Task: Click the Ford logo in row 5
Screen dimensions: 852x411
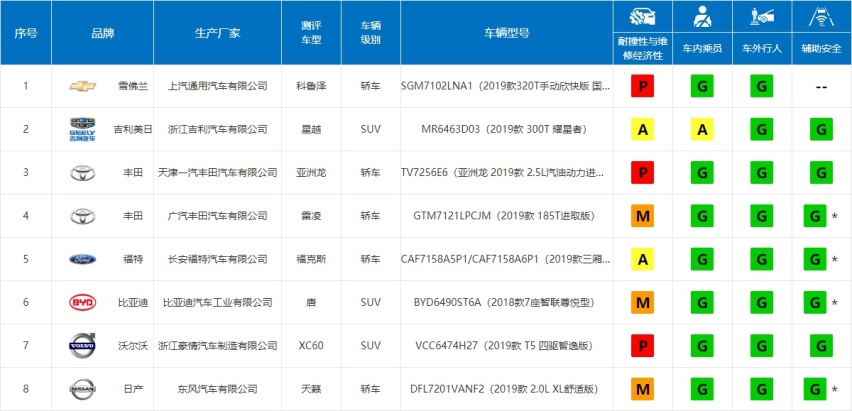Action: click(x=83, y=259)
